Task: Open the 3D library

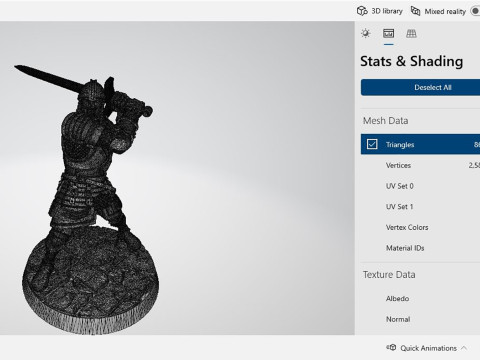Action: (380, 11)
